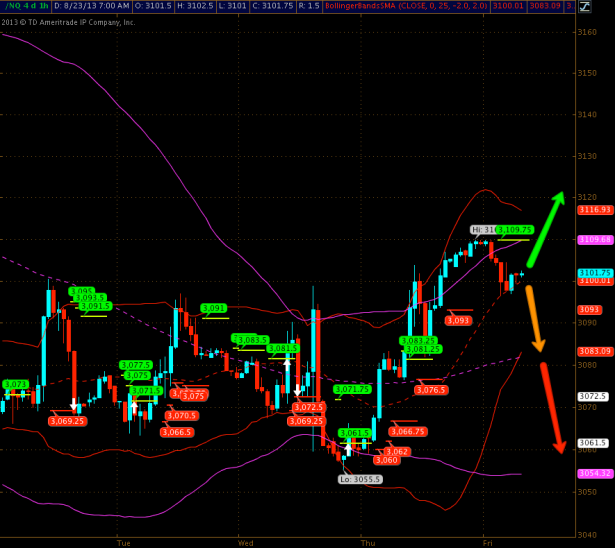
Task: Click the magenta 3109.68 axis price label
Action: coord(594,240)
